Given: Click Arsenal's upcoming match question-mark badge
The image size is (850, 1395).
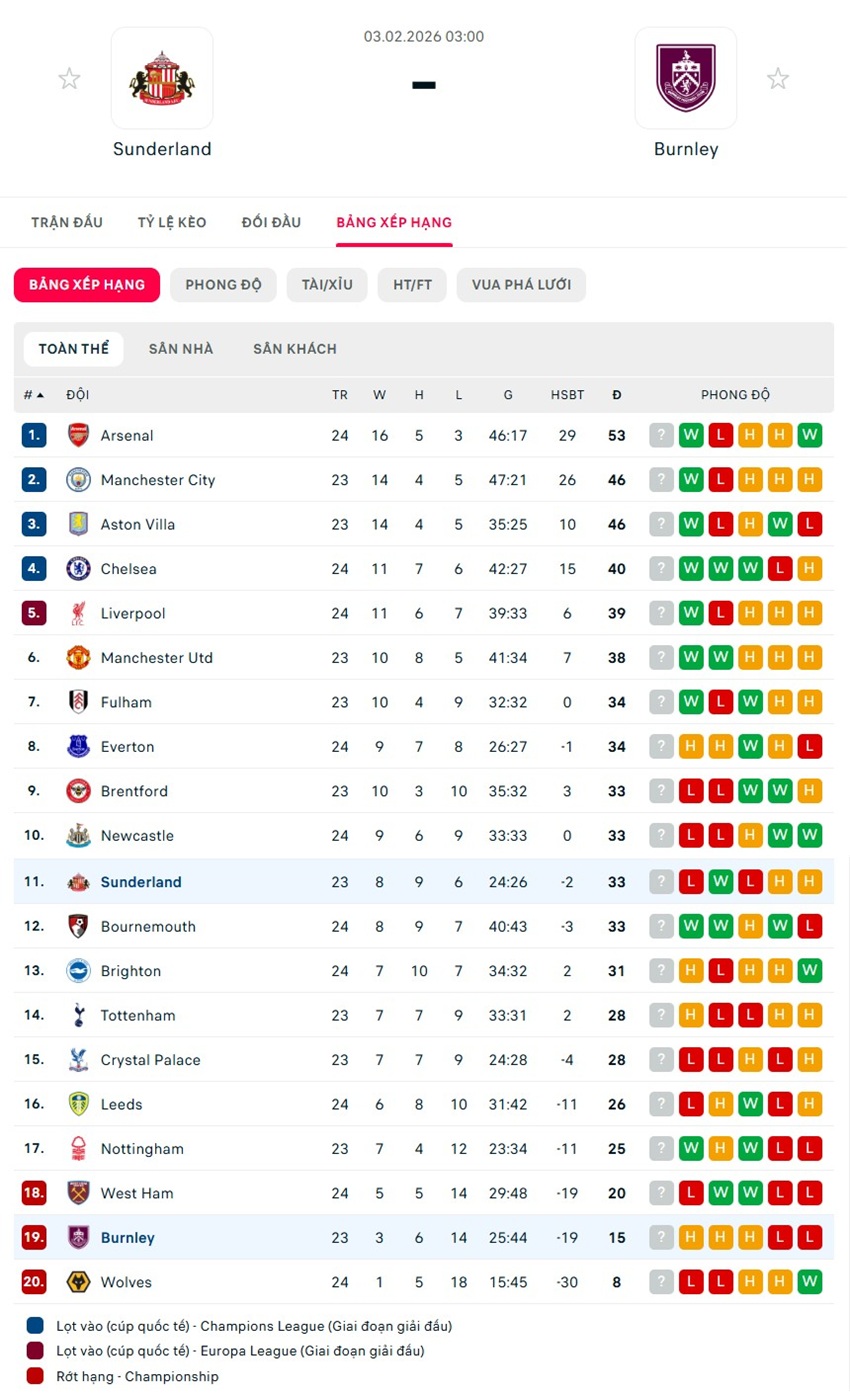Looking at the screenshot, I should tap(662, 435).
